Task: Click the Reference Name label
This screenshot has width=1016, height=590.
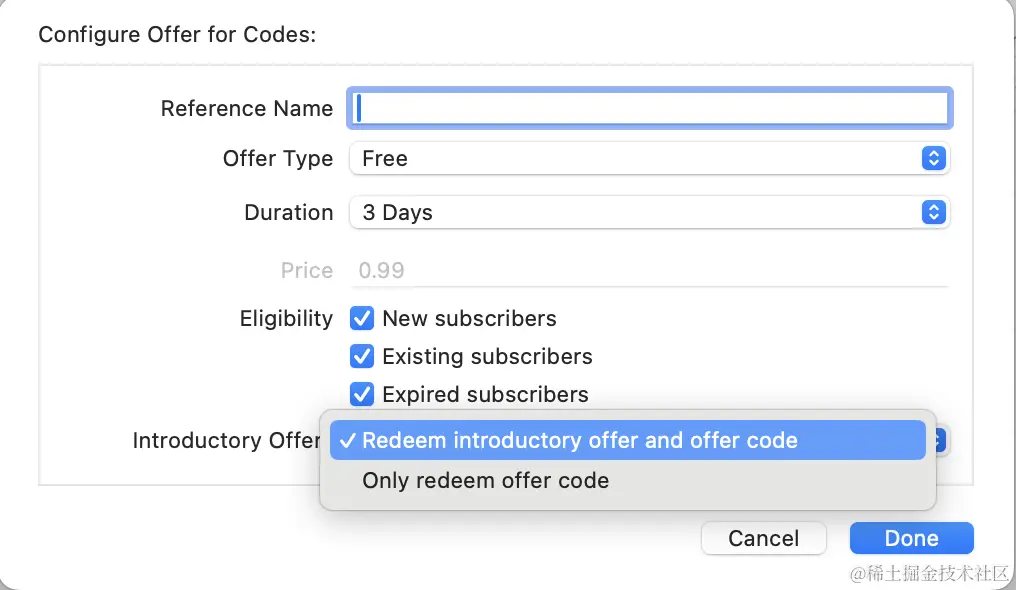Action: (x=246, y=108)
